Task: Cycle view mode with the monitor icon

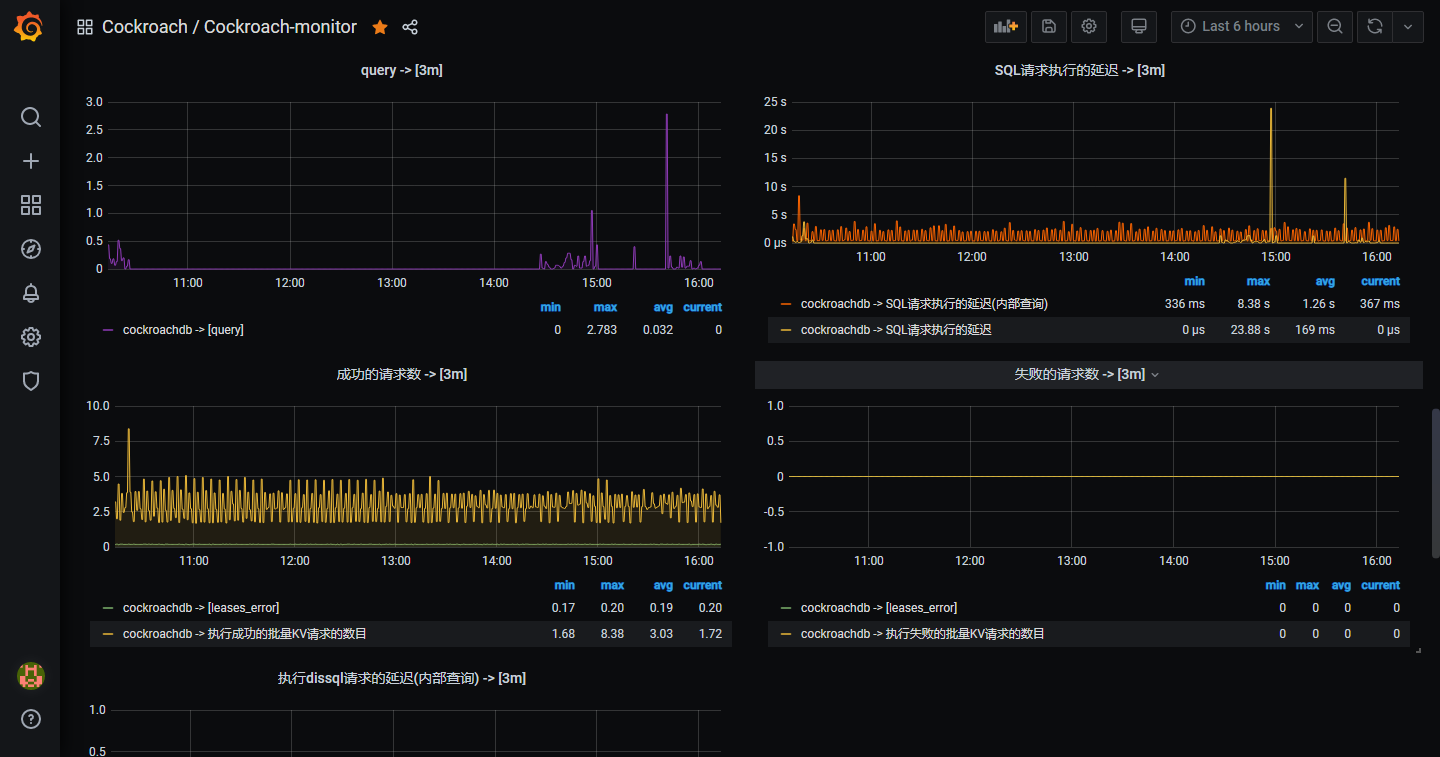Action: pos(1138,27)
